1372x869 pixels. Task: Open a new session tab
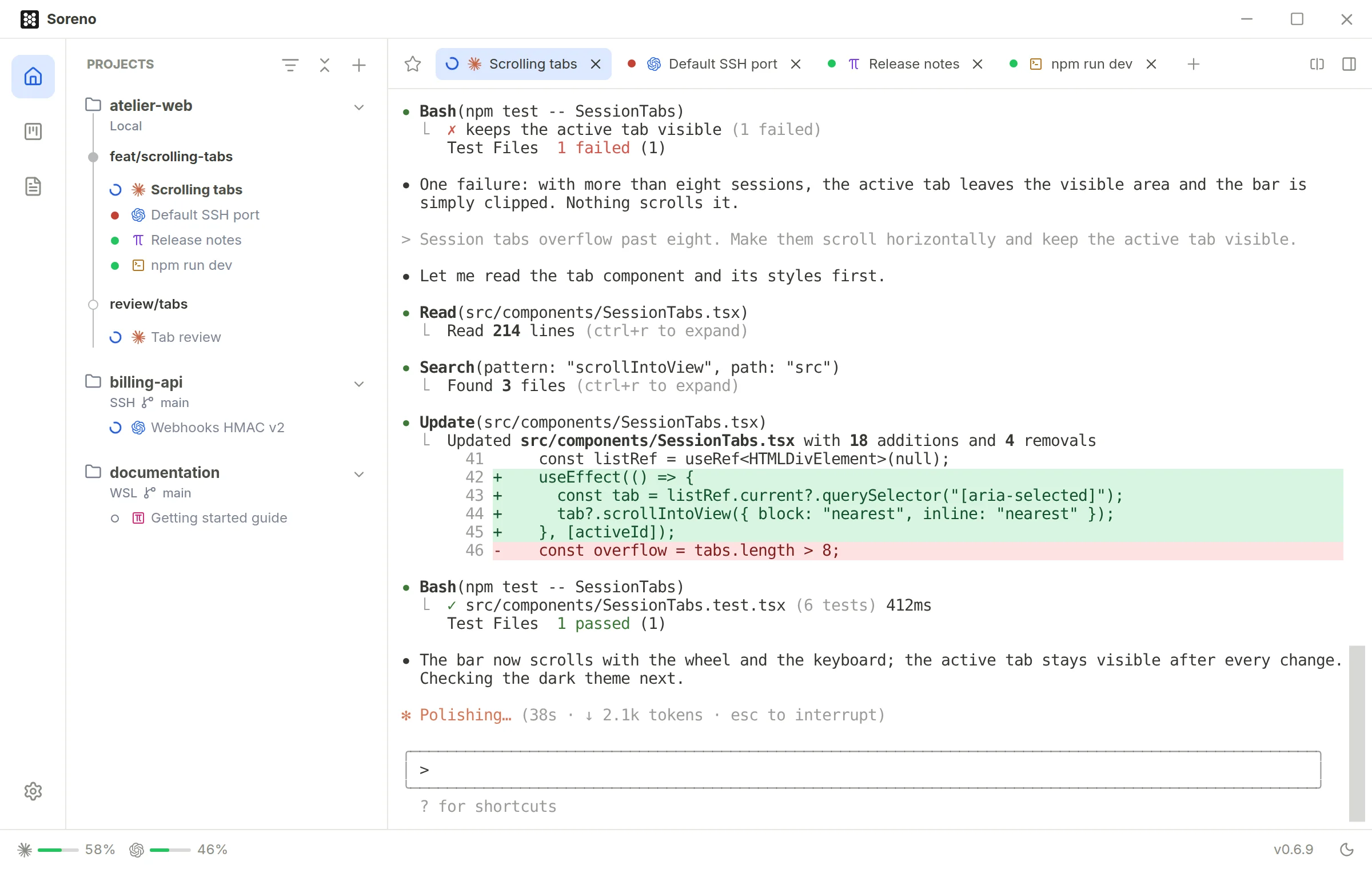pyautogui.click(x=1193, y=64)
